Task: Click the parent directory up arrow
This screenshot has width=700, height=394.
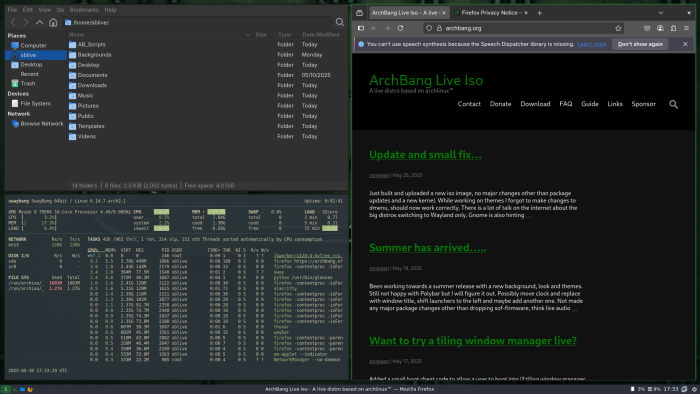Action: tap(40, 22)
